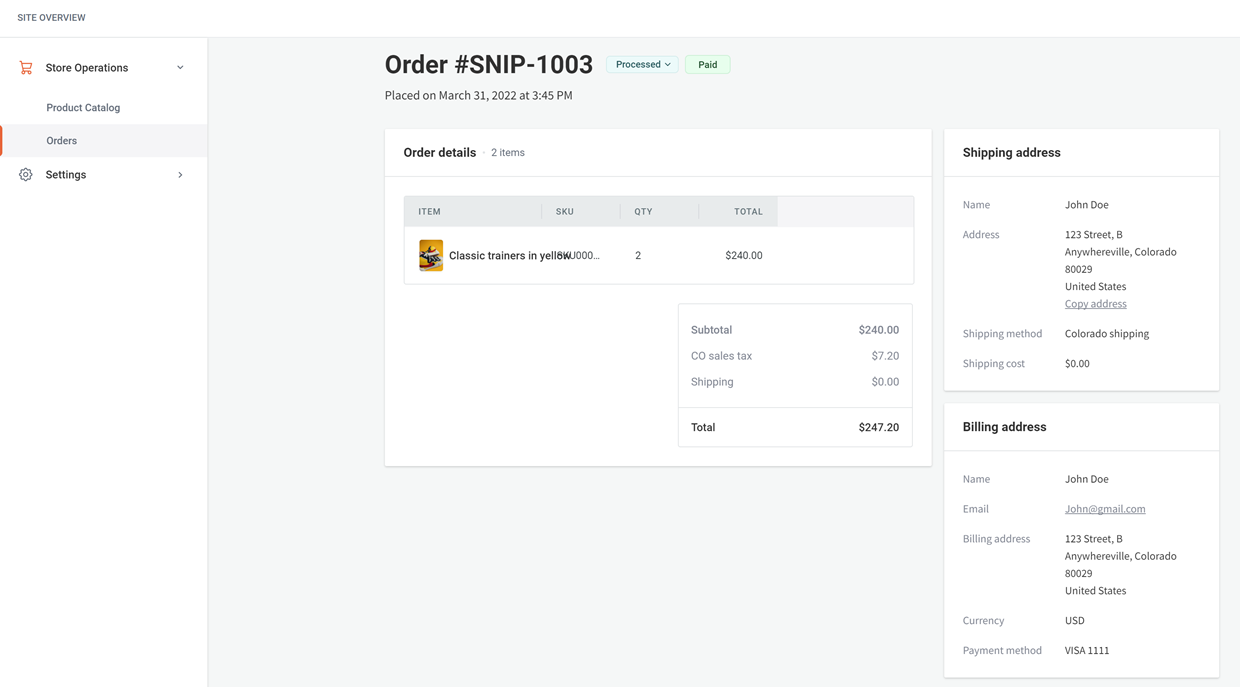Click the TOTAL column header
Screen dimensions: 1240x687
(748, 212)
